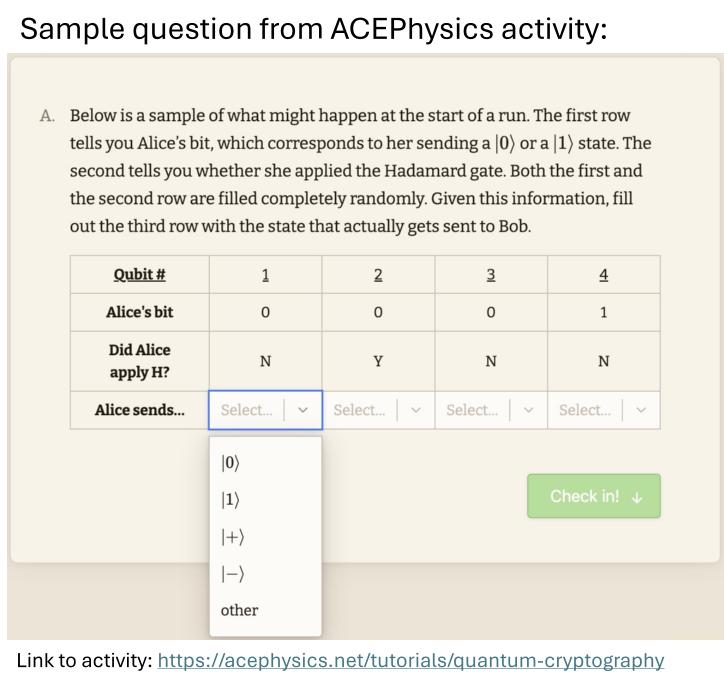Image resolution: width=724 pixels, height=687 pixels.
Task: Click the chevron arrow in qubit 3 select
Action: pos(528,410)
